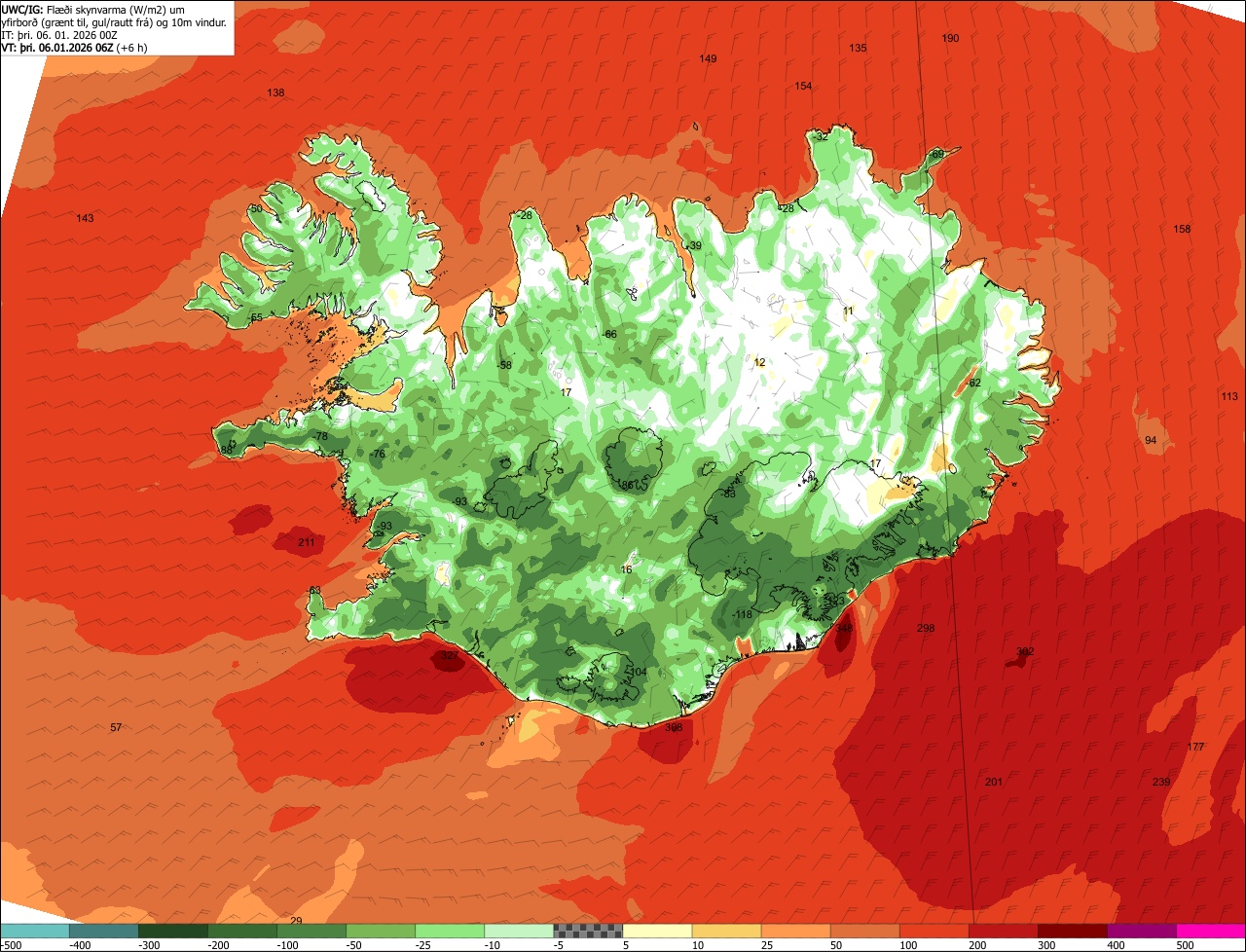Select the '113' map value
This screenshot has width=1246, height=952.
pos(1229,396)
